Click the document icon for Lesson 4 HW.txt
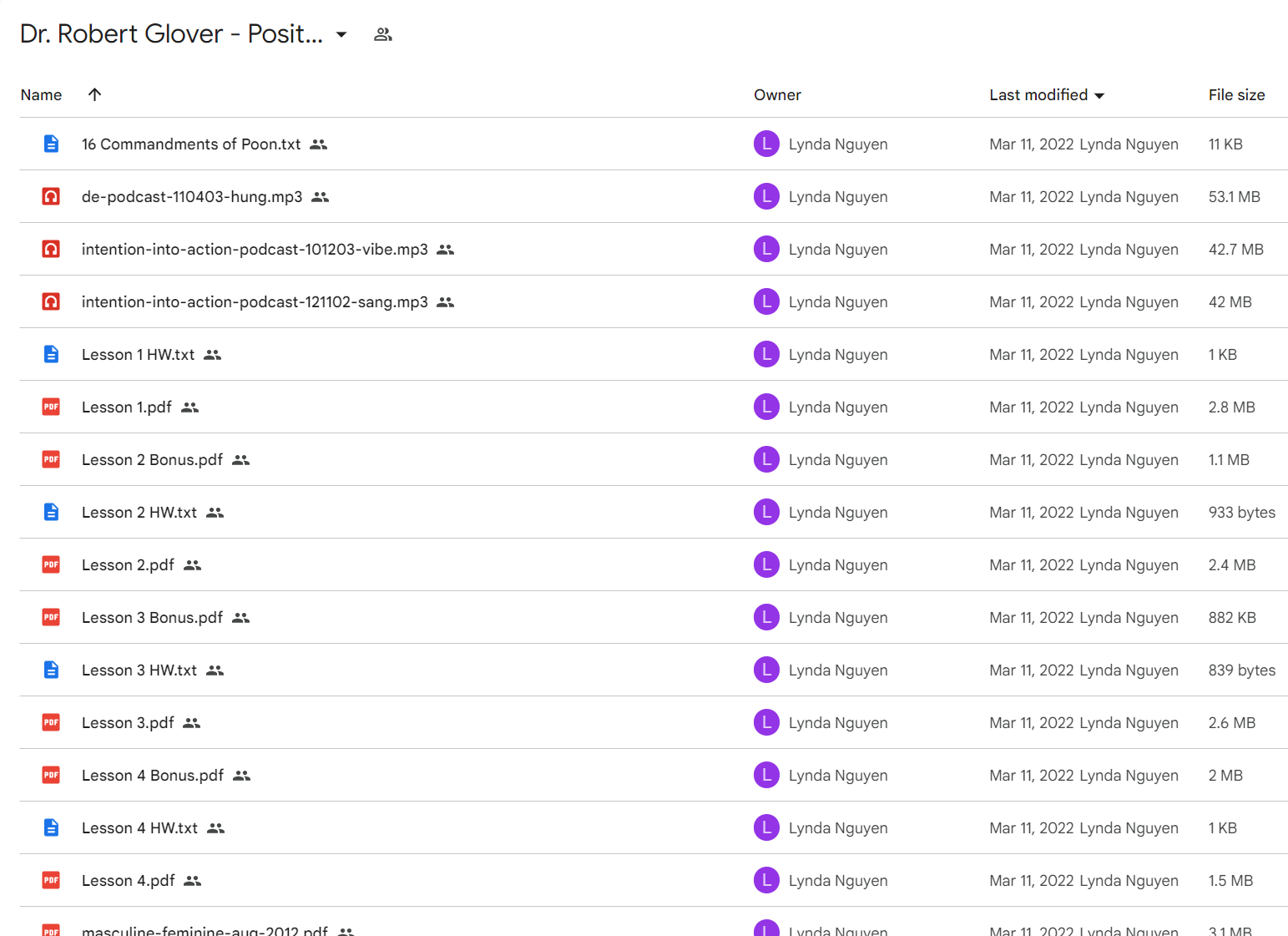Image resolution: width=1288 pixels, height=936 pixels. click(x=51, y=827)
